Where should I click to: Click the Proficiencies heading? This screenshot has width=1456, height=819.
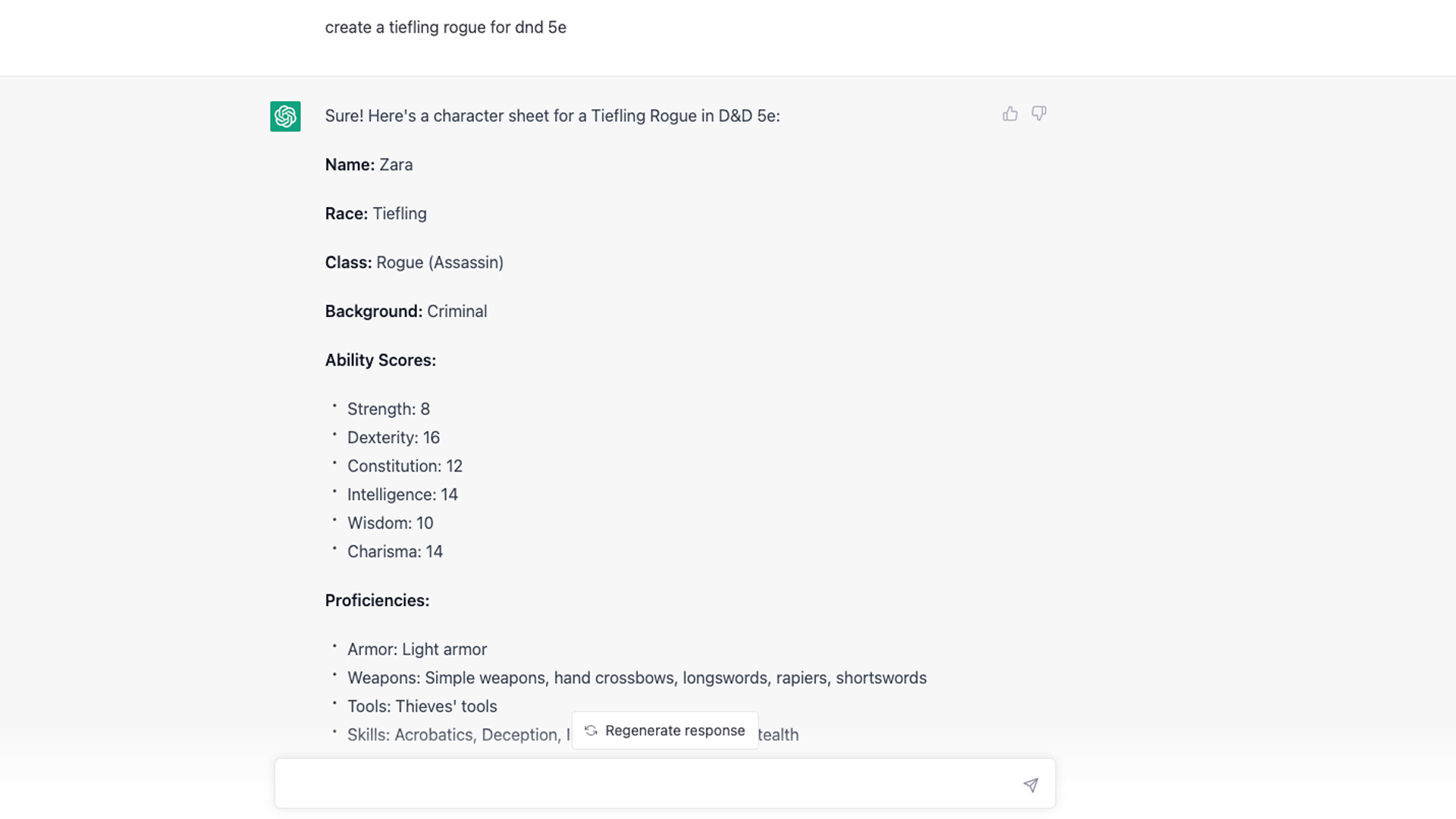pyautogui.click(x=377, y=601)
